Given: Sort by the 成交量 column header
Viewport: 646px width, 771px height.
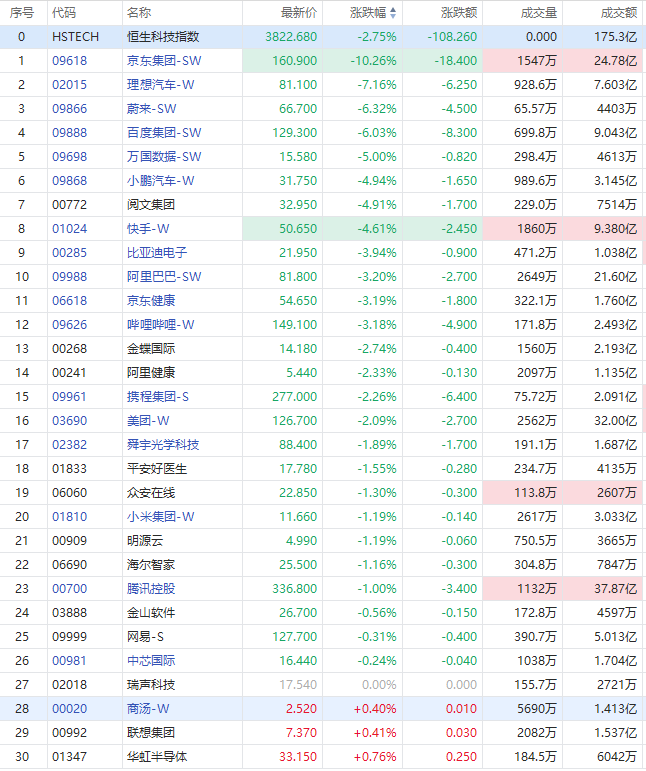Looking at the screenshot, I should click(539, 13).
